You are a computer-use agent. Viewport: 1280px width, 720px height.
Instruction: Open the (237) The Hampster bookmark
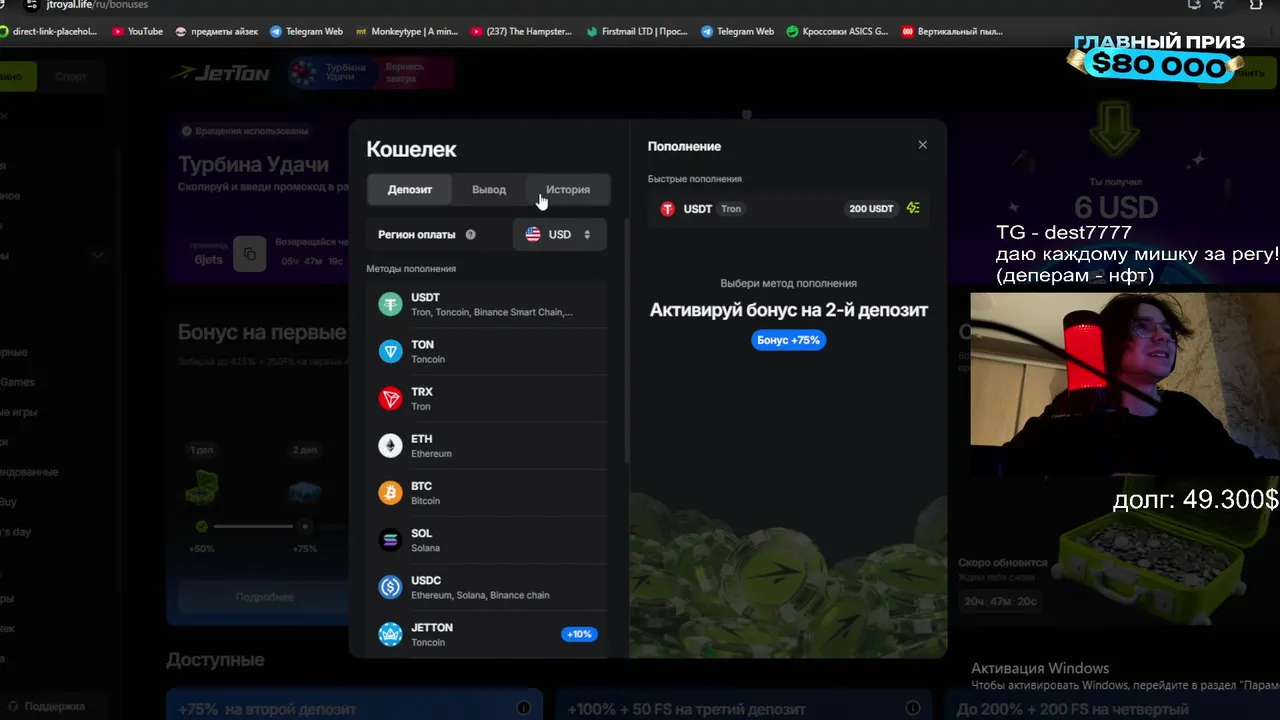click(x=521, y=31)
